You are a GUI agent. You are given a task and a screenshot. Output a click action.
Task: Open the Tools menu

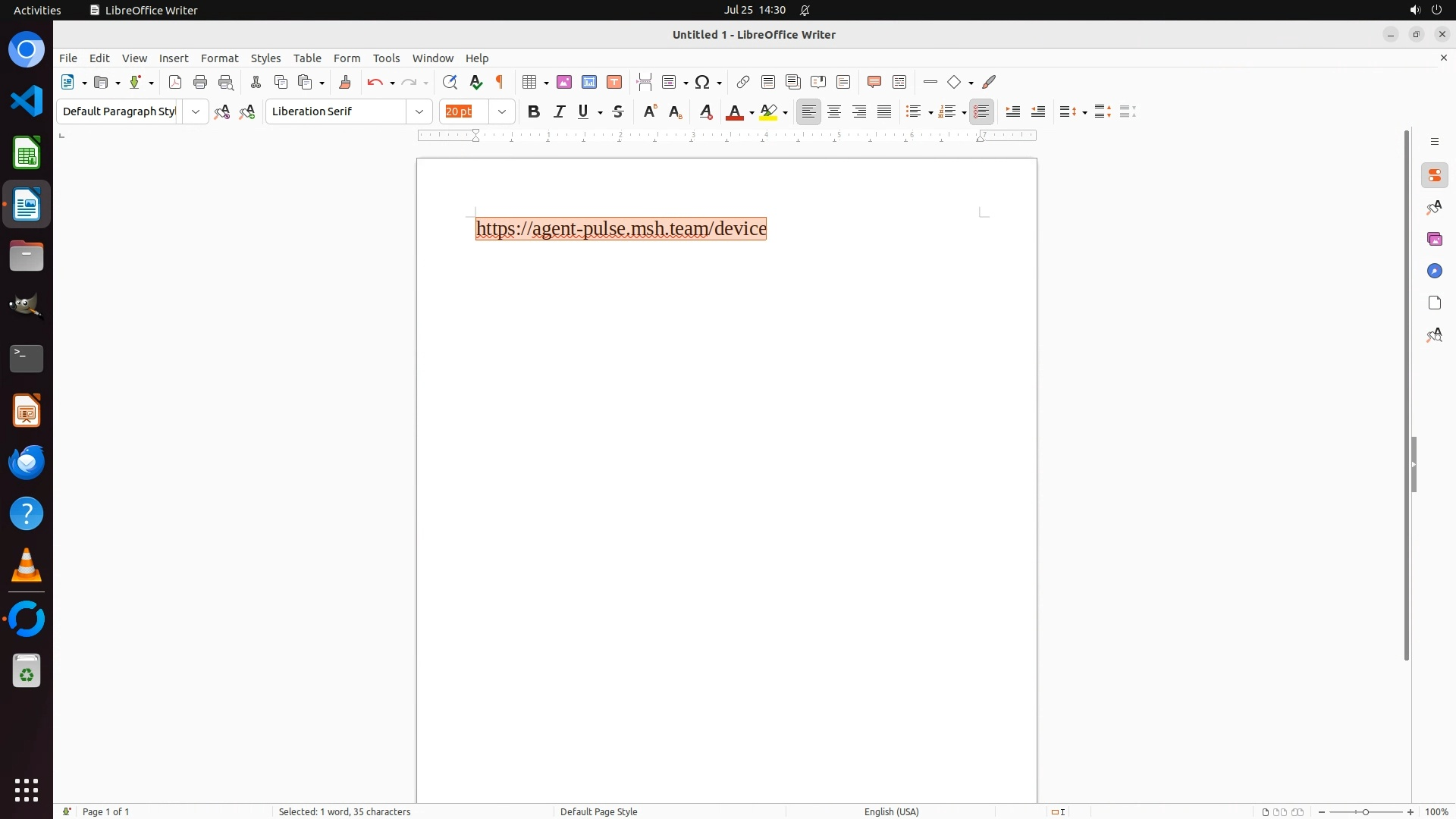pyautogui.click(x=386, y=58)
